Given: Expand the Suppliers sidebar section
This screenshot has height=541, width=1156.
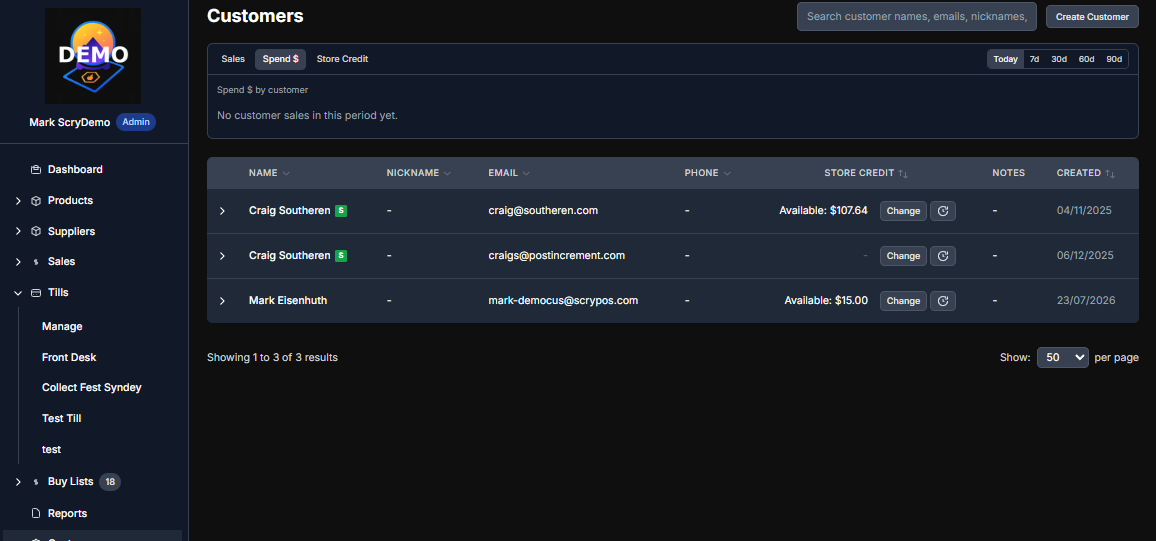Looking at the screenshot, I should point(18,231).
